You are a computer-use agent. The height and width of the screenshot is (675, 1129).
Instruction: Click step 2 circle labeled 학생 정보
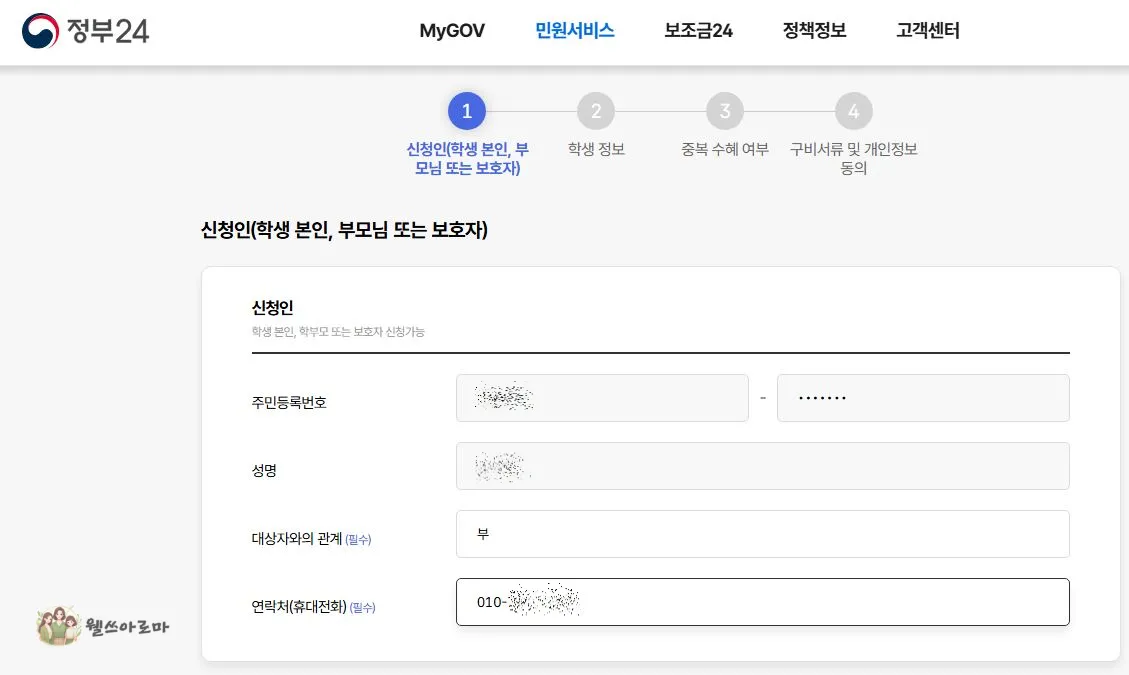(595, 111)
